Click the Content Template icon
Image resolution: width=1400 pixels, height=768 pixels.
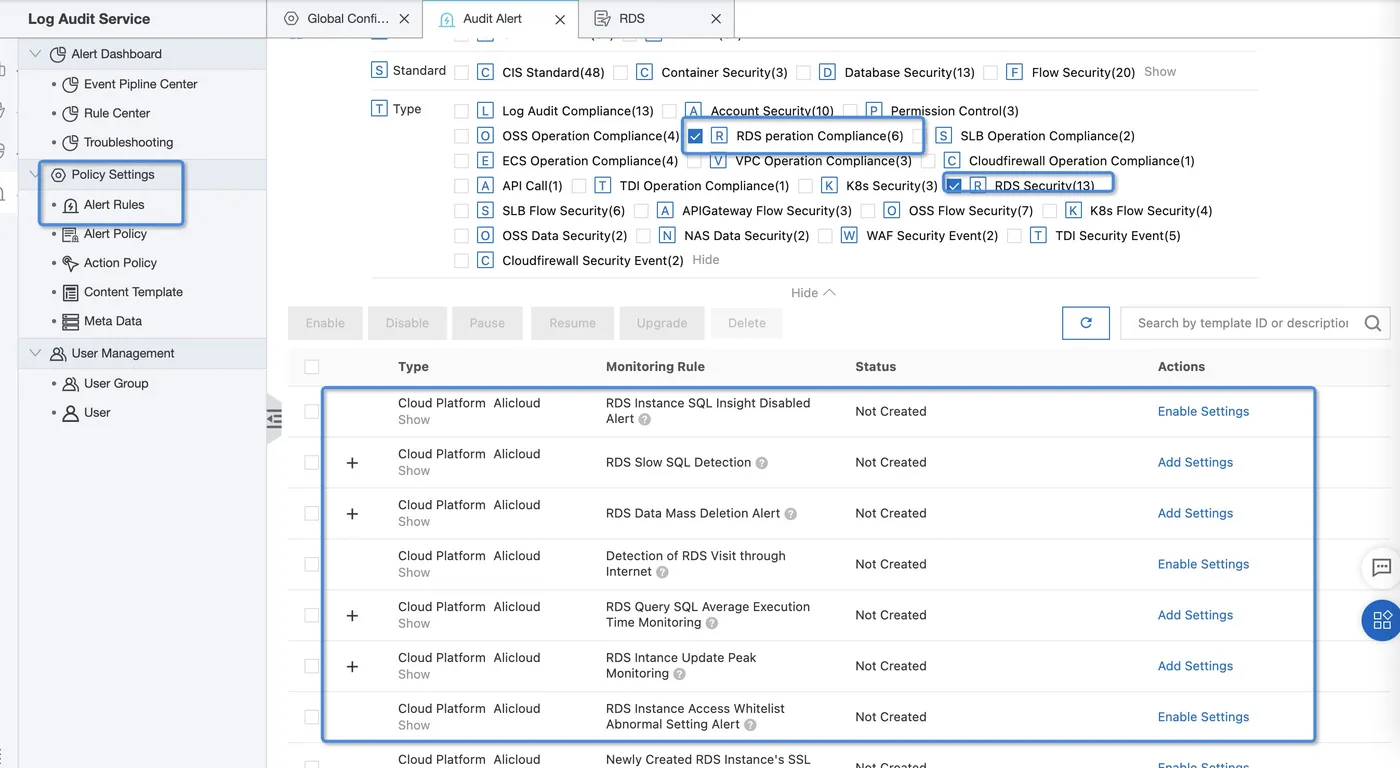point(70,292)
